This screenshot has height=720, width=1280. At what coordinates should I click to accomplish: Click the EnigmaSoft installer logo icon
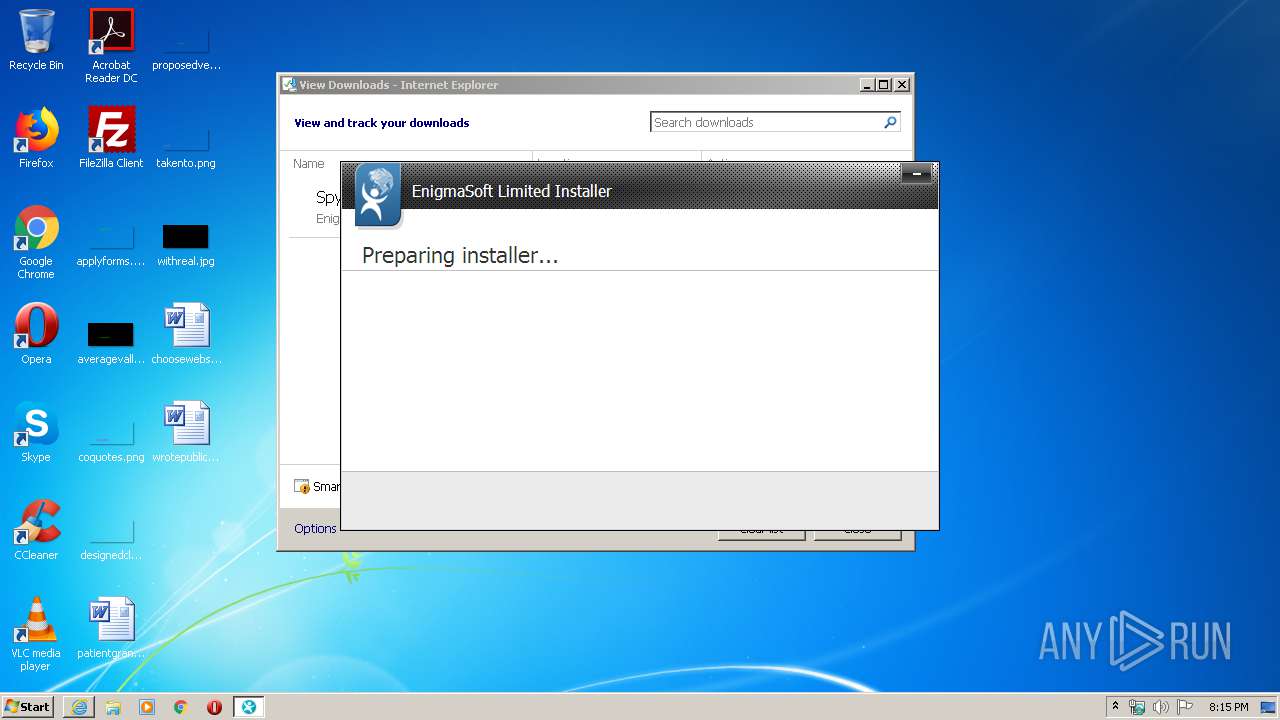click(x=377, y=195)
